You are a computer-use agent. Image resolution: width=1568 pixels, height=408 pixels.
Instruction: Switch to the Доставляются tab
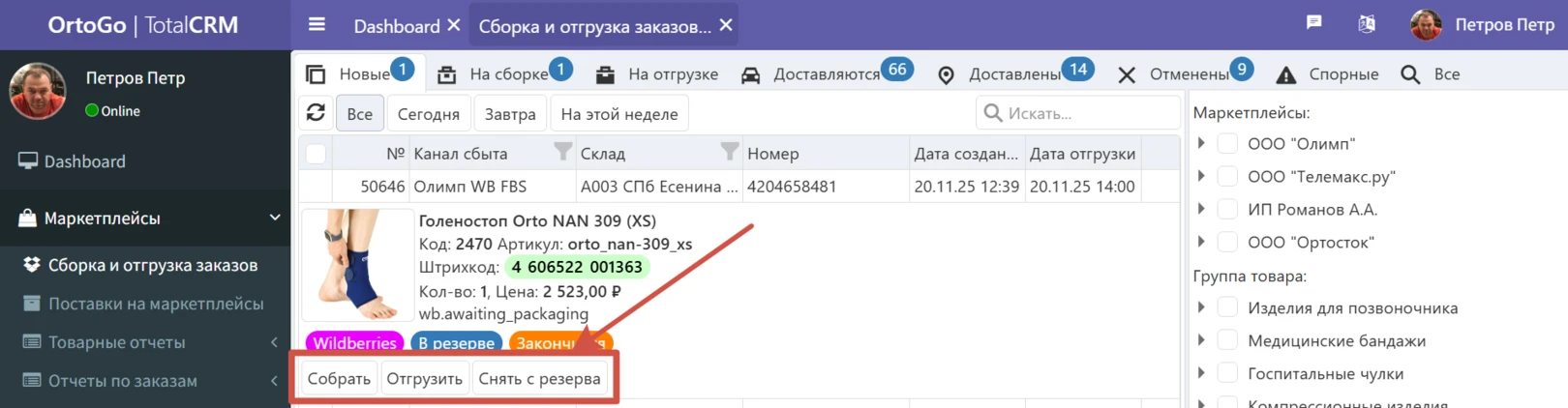point(825,74)
